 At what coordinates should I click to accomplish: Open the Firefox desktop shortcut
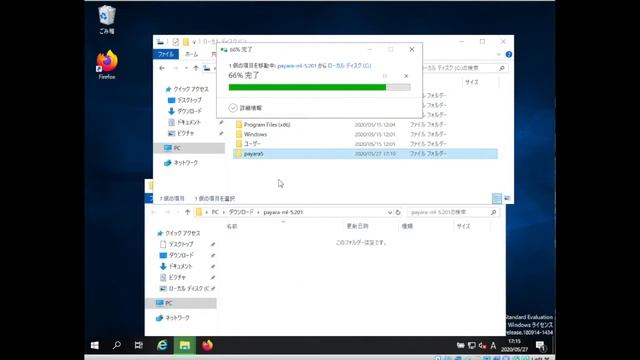107,64
